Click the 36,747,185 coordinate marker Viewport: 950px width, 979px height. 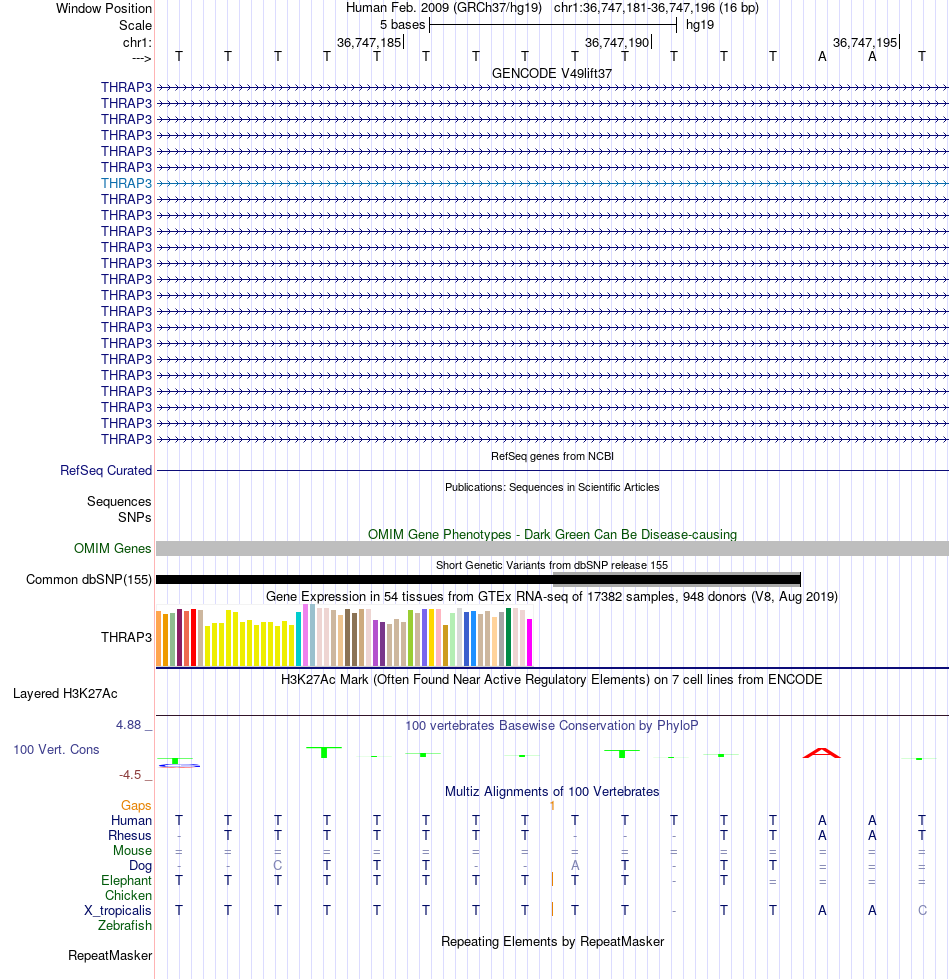point(369,42)
